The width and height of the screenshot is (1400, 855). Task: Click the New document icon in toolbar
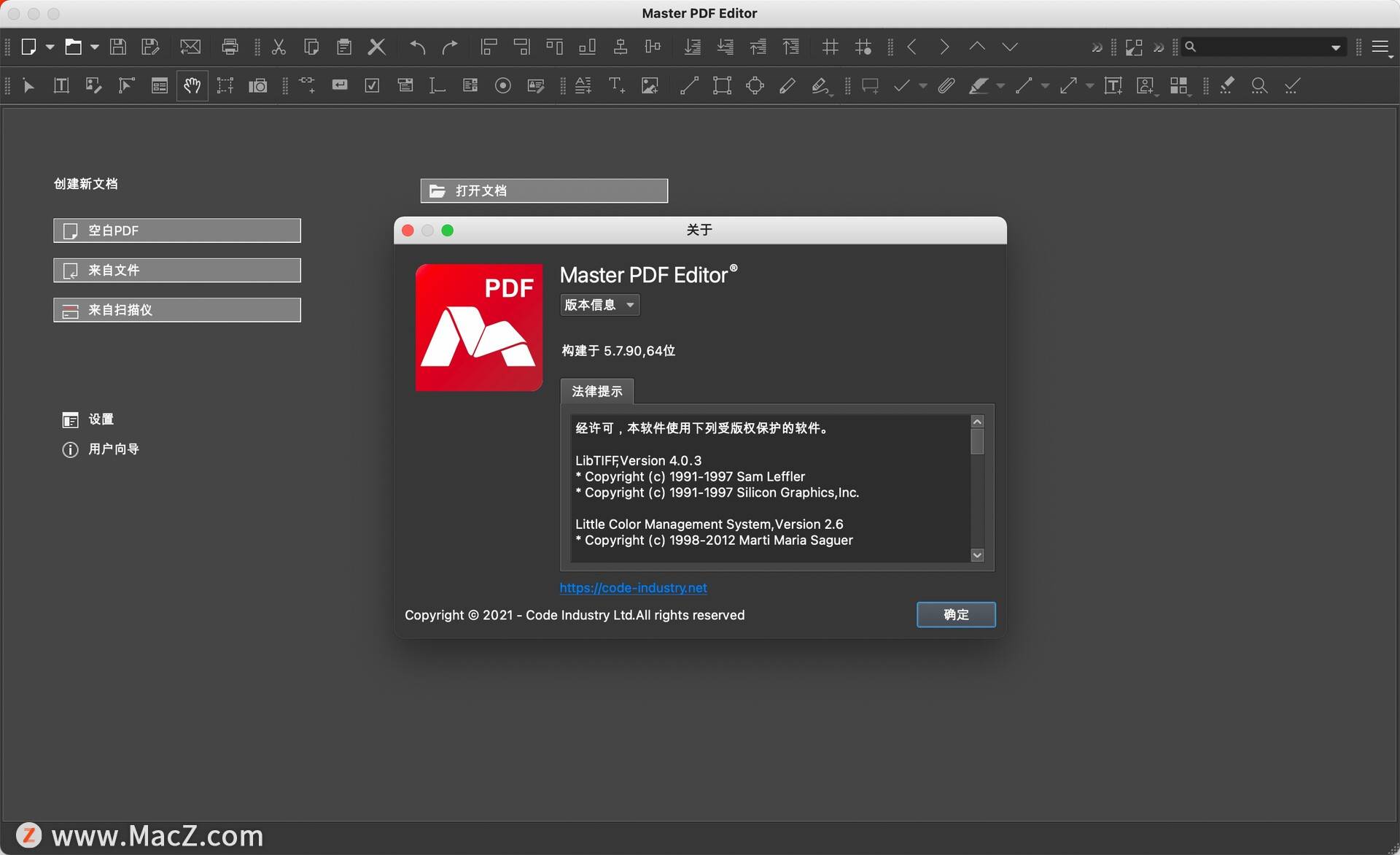tap(28, 47)
